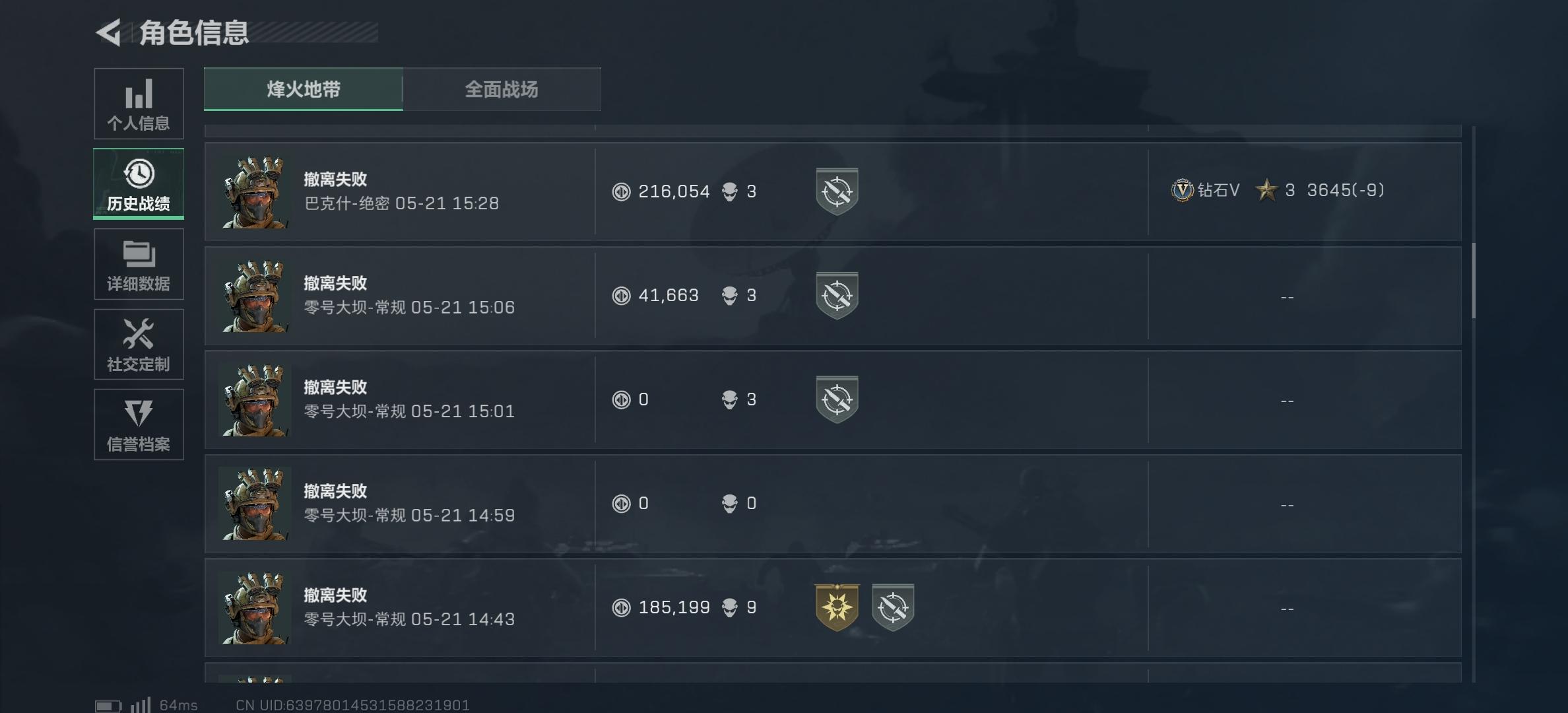
Task: Select the 历史战绩 clock icon
Action: tap(139, 174)
